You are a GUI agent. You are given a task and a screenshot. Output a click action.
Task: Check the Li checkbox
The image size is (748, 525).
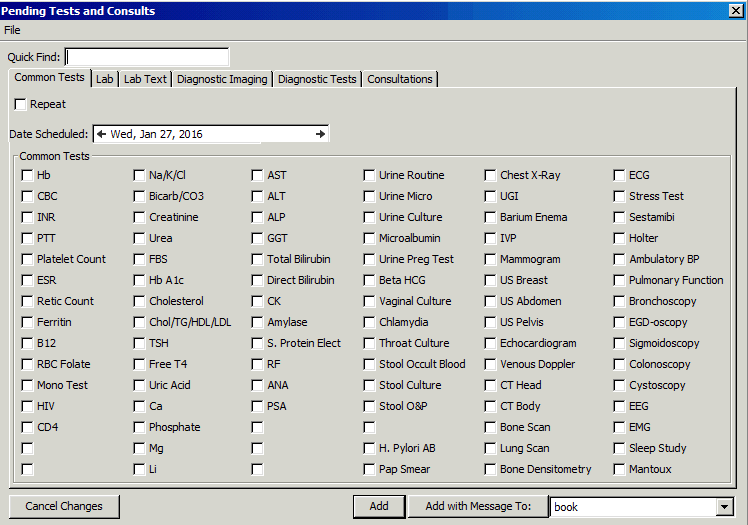pyautogui.click(x=139, y=469)
